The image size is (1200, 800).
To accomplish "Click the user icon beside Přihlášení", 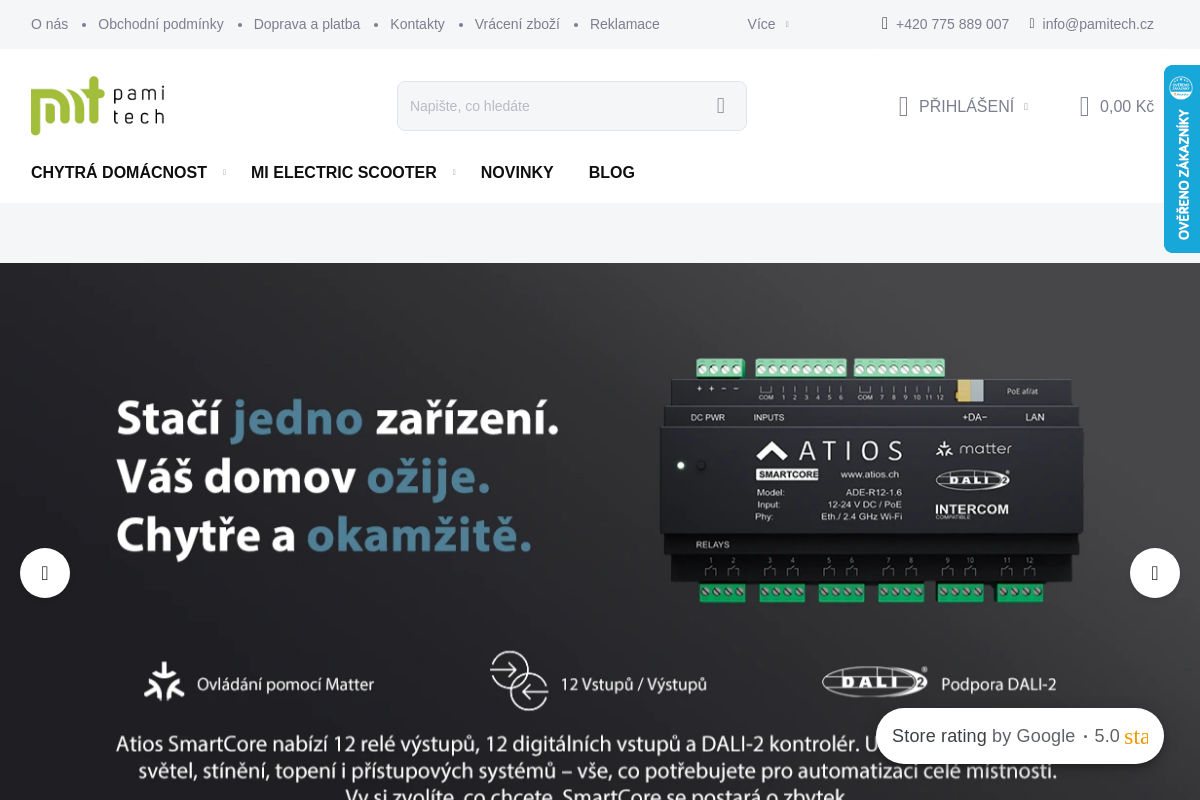I will tap(903, 106).
